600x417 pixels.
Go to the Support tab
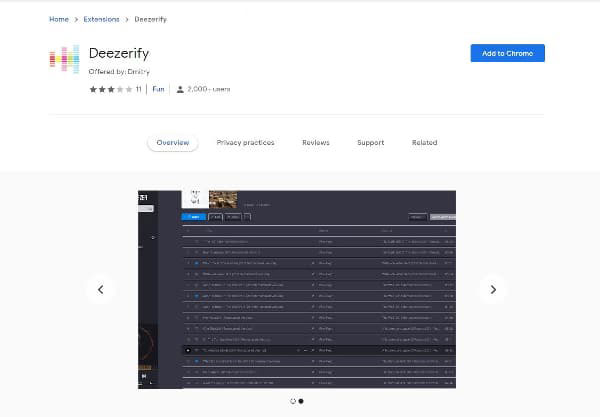click(370, 142)
